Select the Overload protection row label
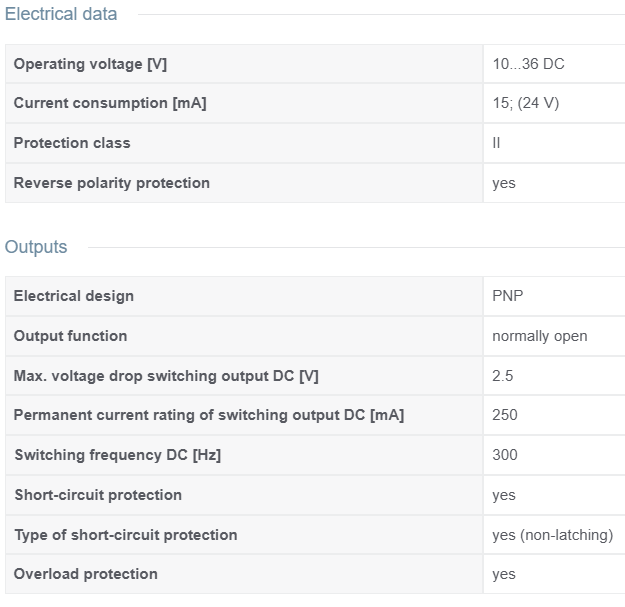The width and height of the screenshot is (625, 607). point(86,574)
